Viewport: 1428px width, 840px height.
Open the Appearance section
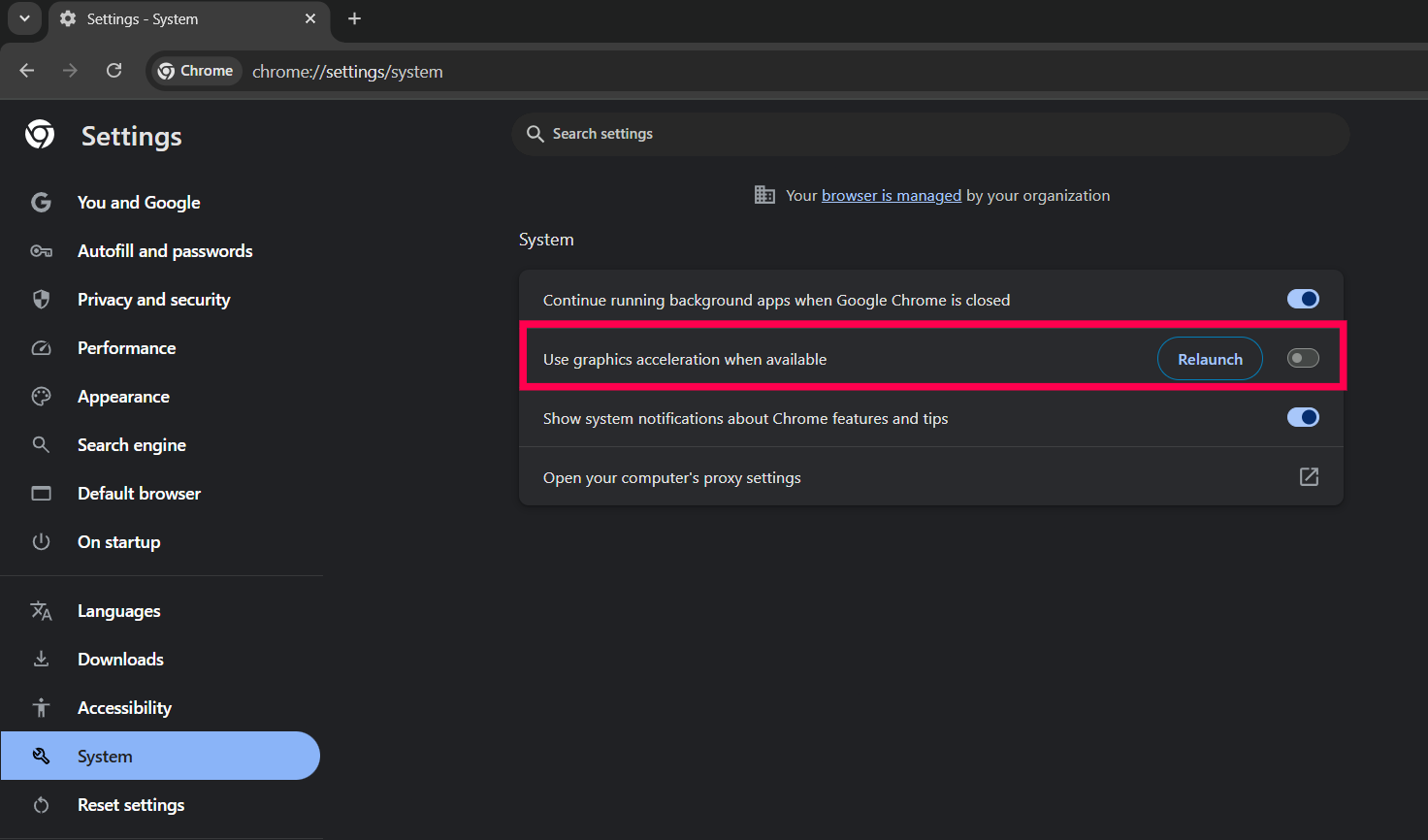(123, 397)
